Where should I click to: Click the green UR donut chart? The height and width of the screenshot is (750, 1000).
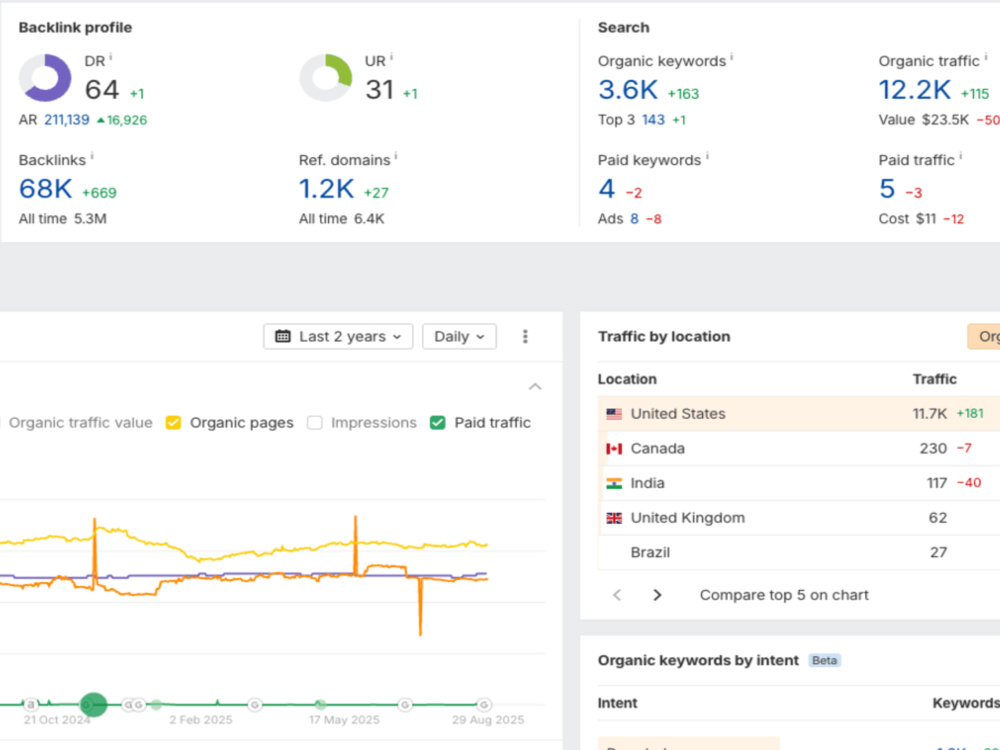point(326,78)
